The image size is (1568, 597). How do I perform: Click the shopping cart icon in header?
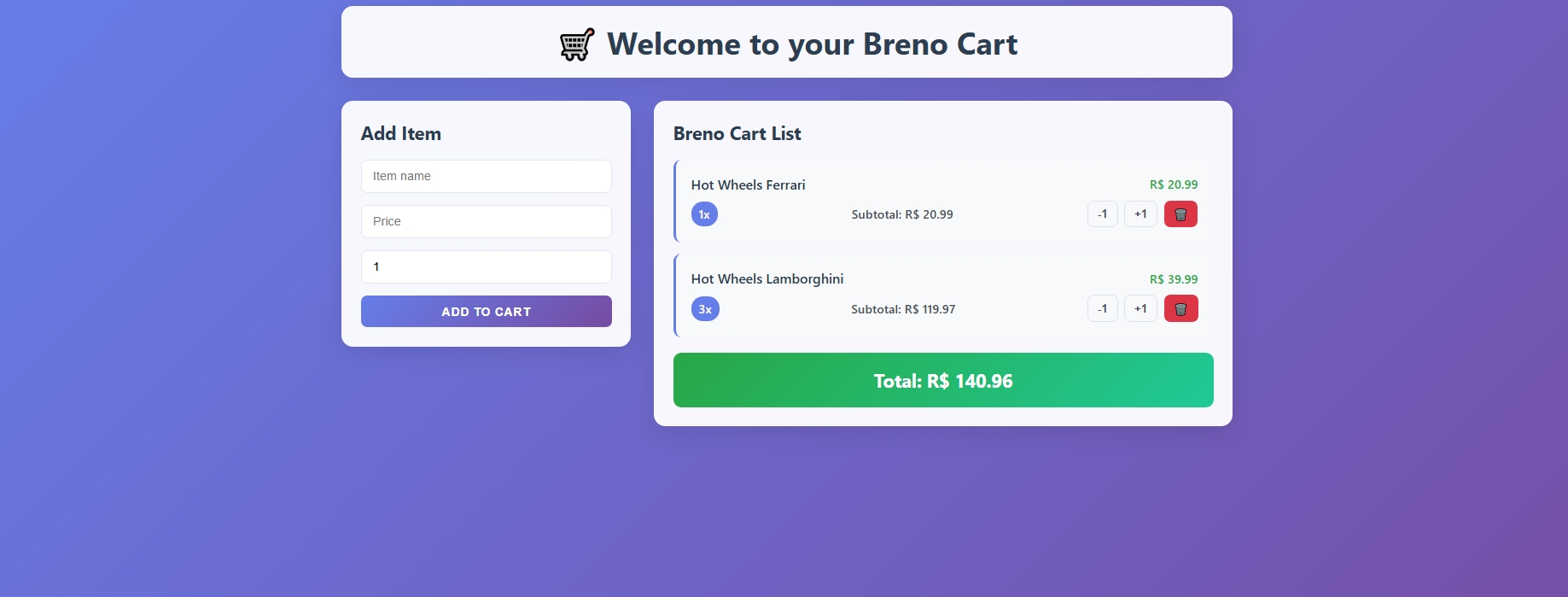click(577, 44)
